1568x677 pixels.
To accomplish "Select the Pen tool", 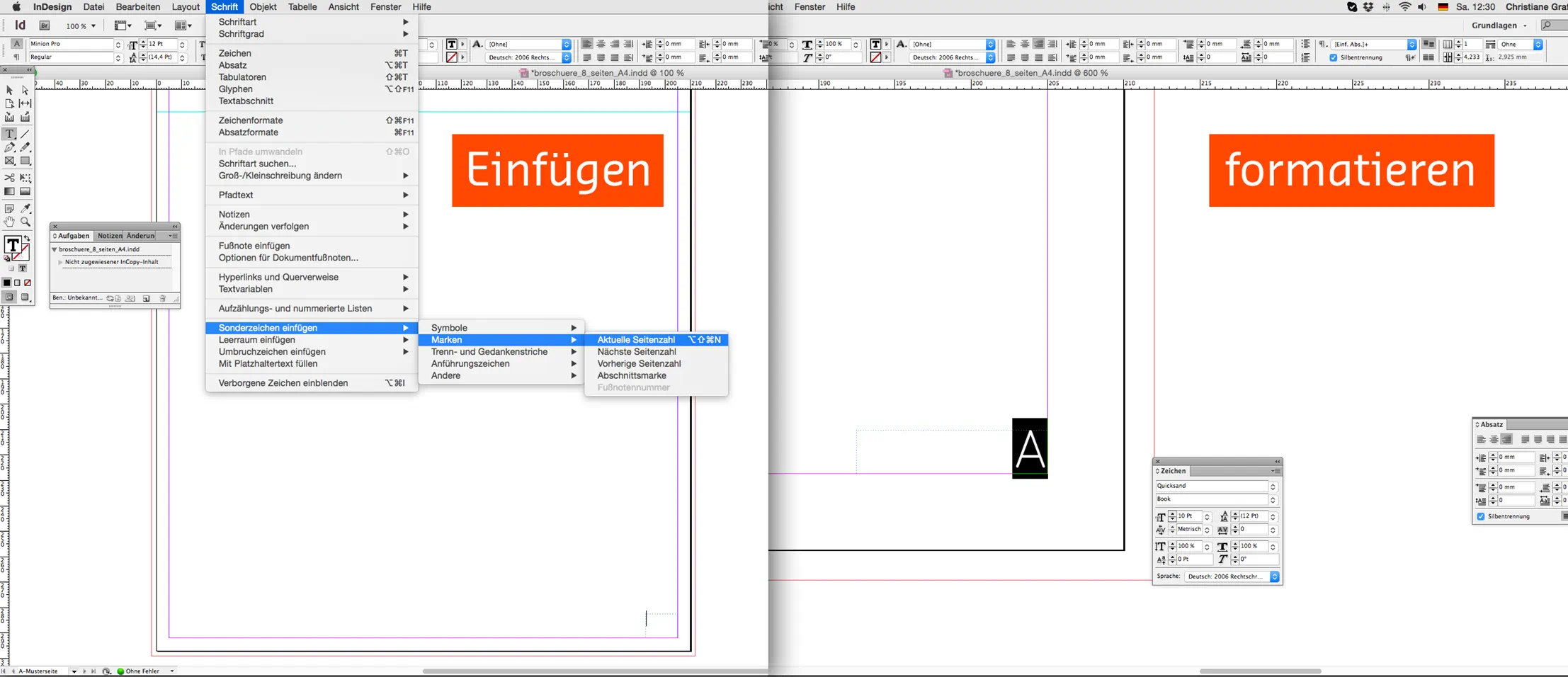I will point(9,148).
